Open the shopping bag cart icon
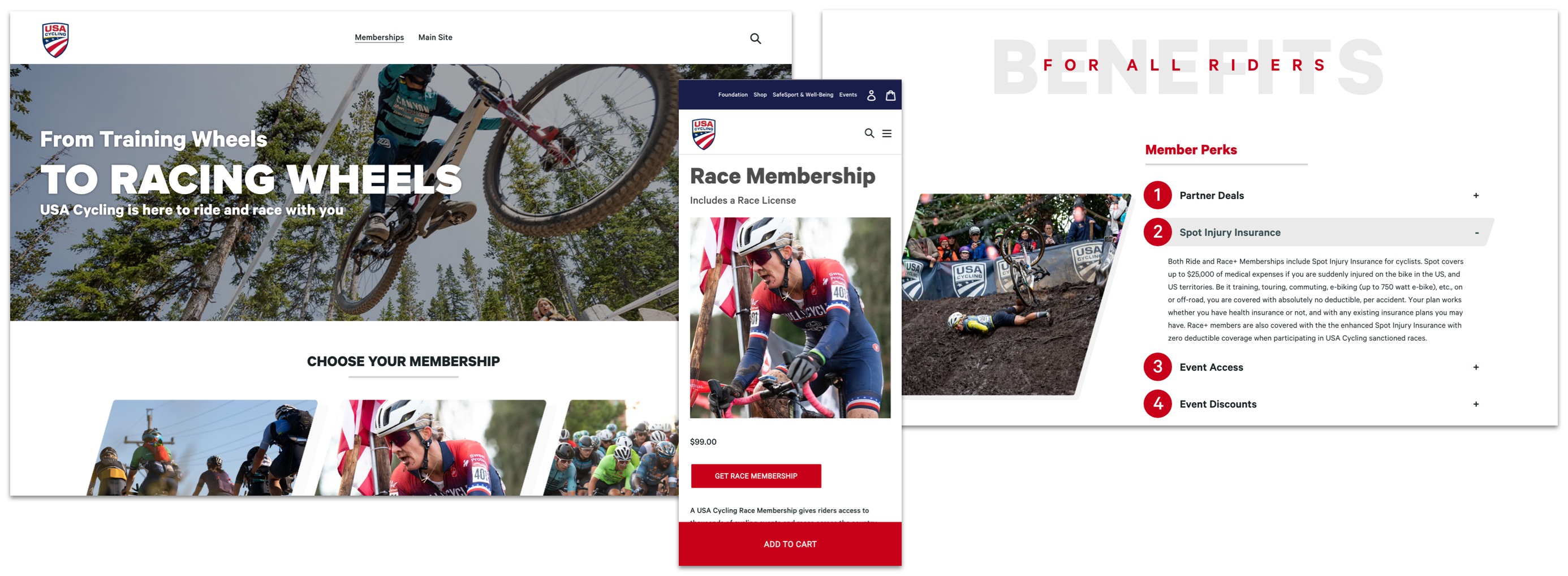1568x576 pixels. [890, 95]
